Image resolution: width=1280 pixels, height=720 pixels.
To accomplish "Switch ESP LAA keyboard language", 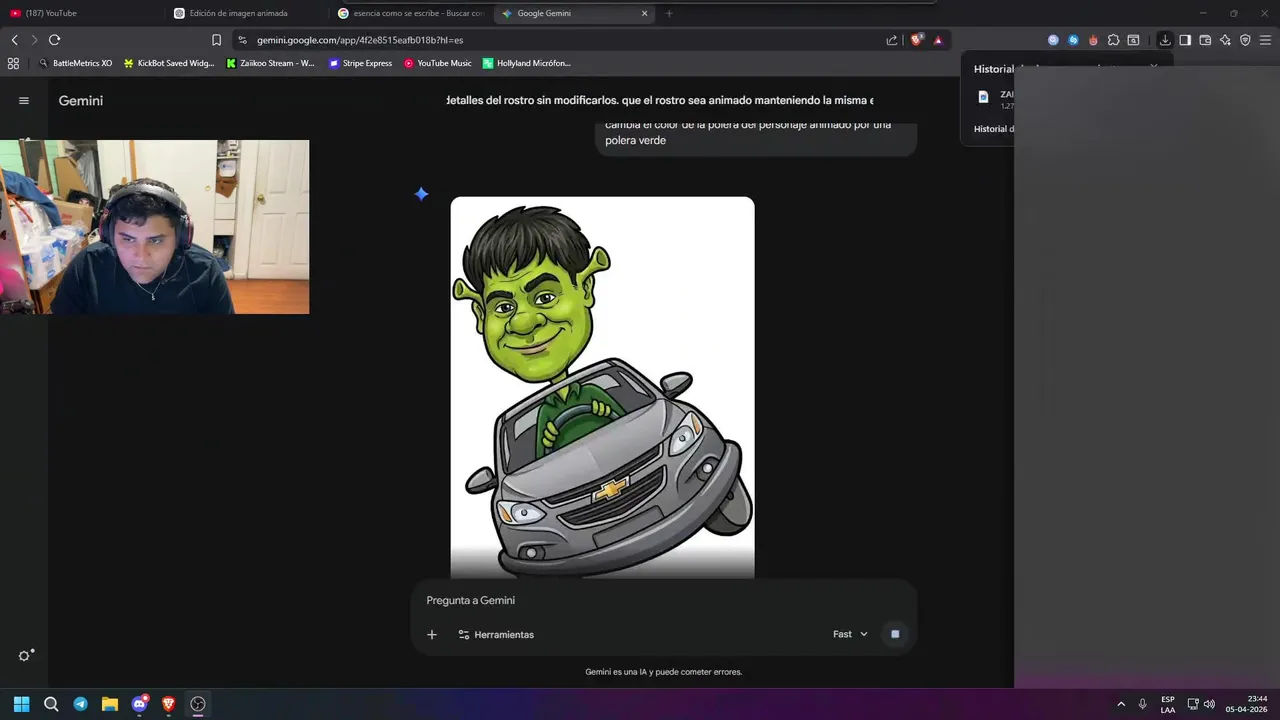I will point(1168,704).
